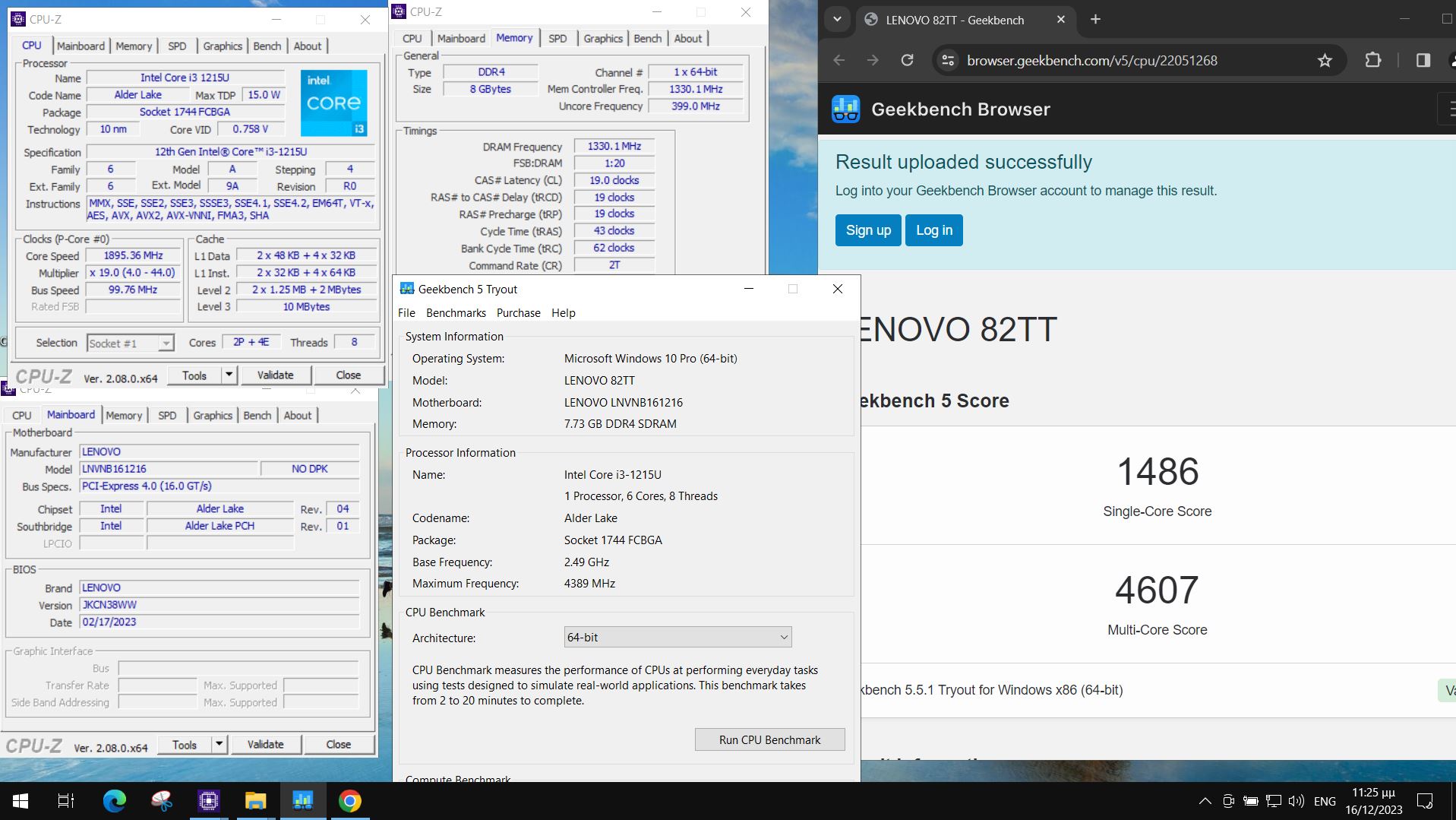Screen dimensions: 1456x820
Task: View site information icon in address bar
Action: 948,60
